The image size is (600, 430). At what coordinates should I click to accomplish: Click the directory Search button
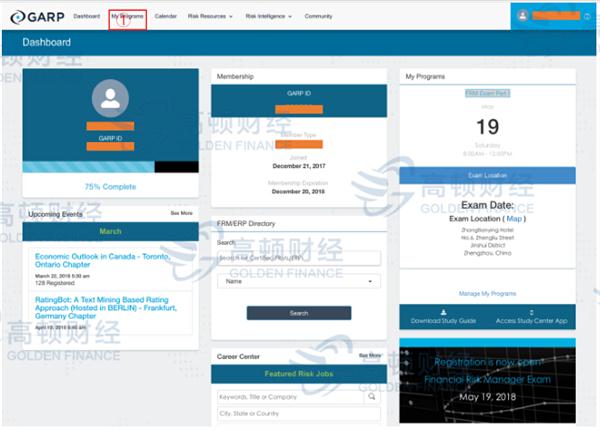pos(299,313)
